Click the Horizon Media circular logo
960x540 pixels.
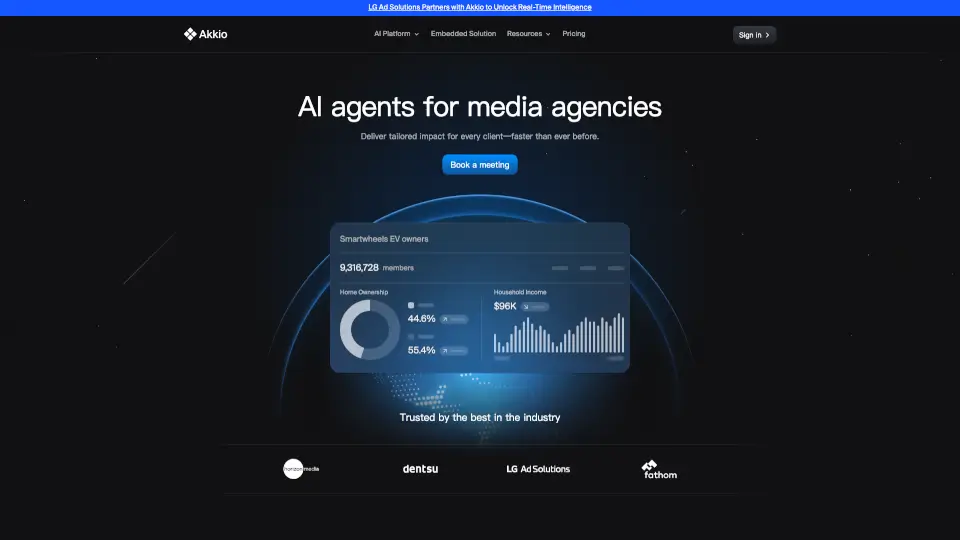293,468
